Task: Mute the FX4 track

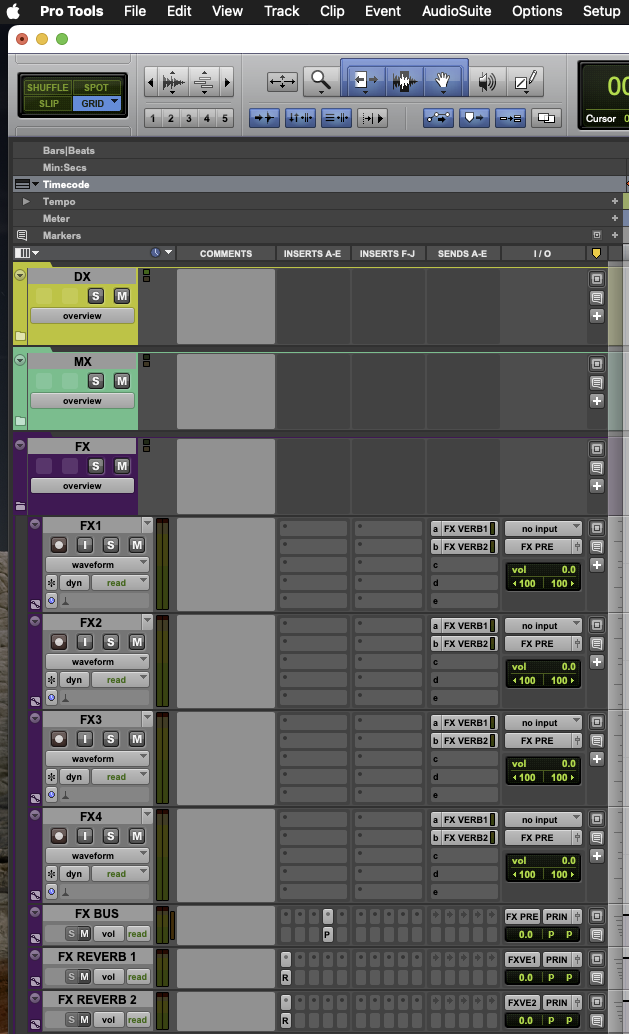Action: (136, 836)
